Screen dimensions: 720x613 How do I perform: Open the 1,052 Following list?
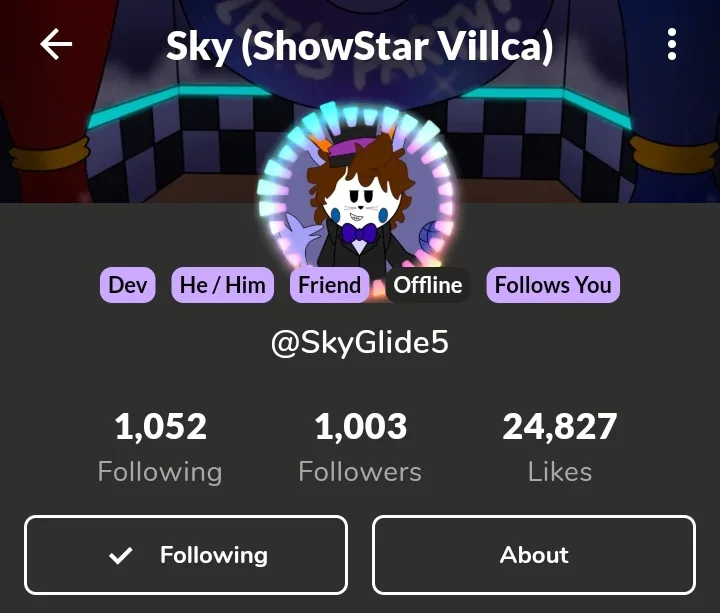160,447
